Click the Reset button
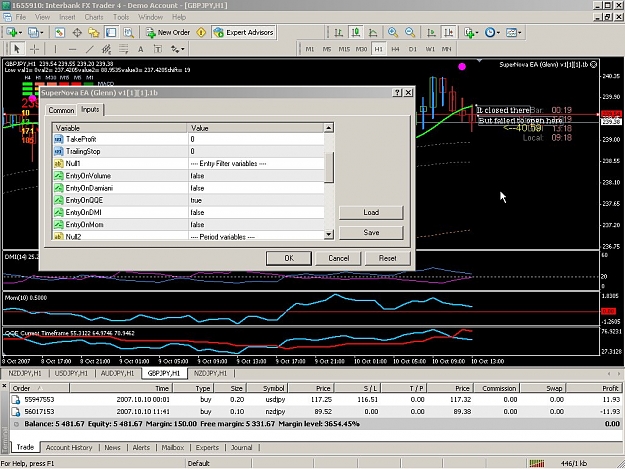 (387, 258)
